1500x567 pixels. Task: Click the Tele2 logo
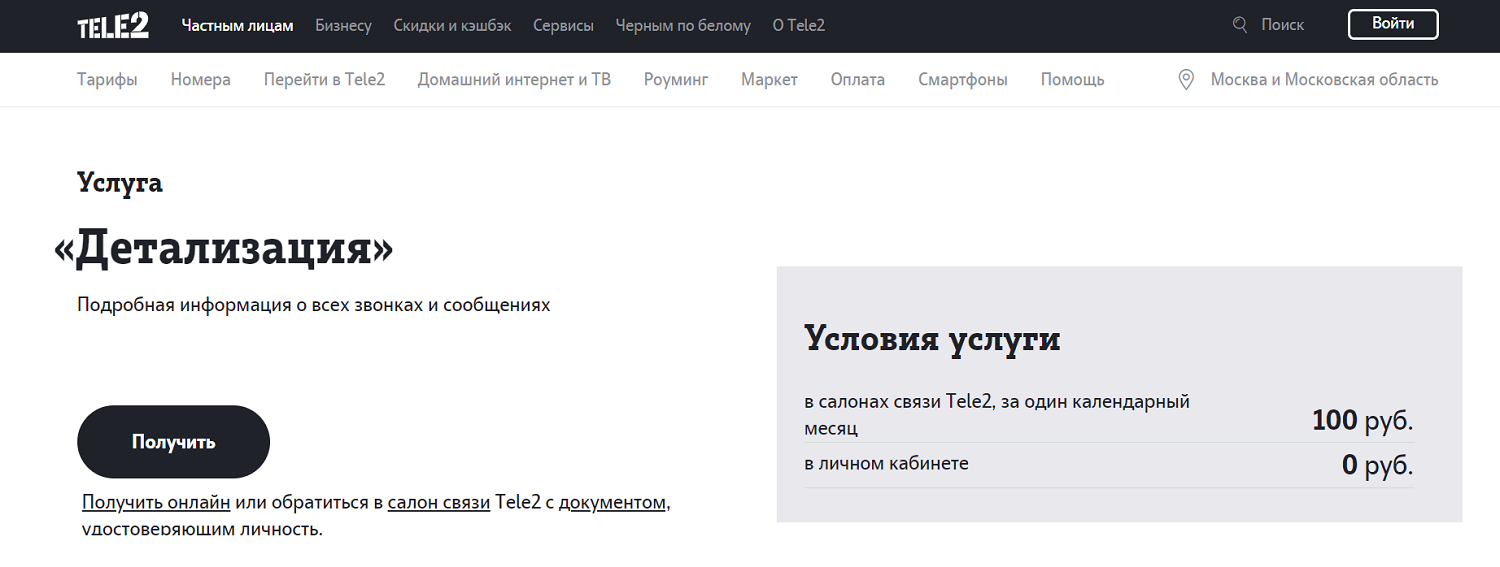[x=113, y=26]
